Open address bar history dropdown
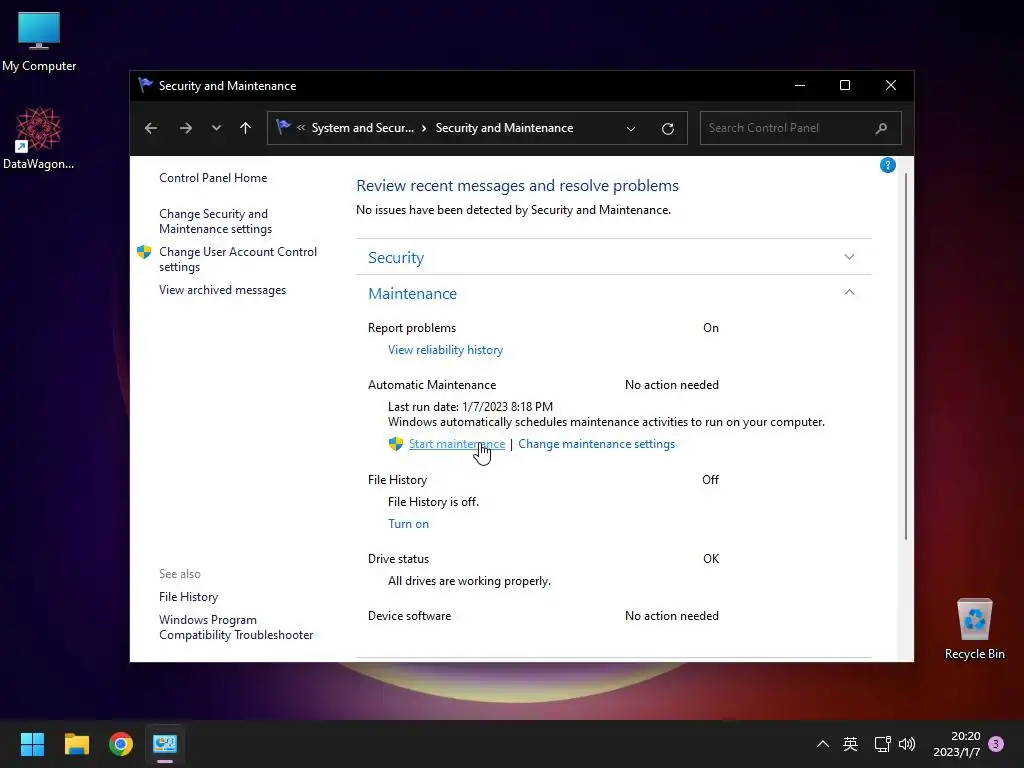1024x768 pixels. tap(631, 129)
